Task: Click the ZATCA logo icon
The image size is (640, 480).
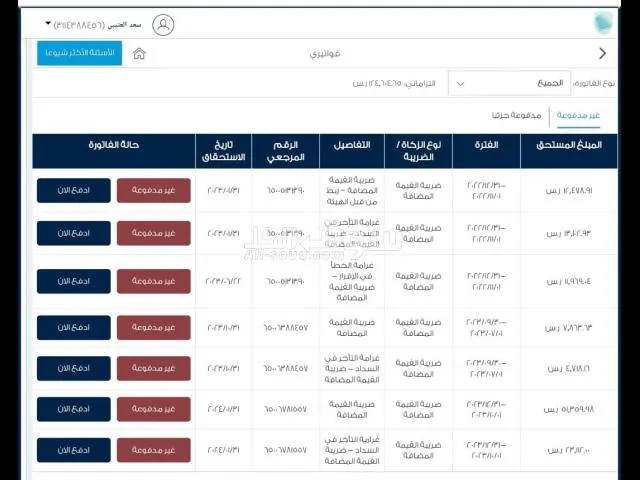Action: click(x=603, y=23)
